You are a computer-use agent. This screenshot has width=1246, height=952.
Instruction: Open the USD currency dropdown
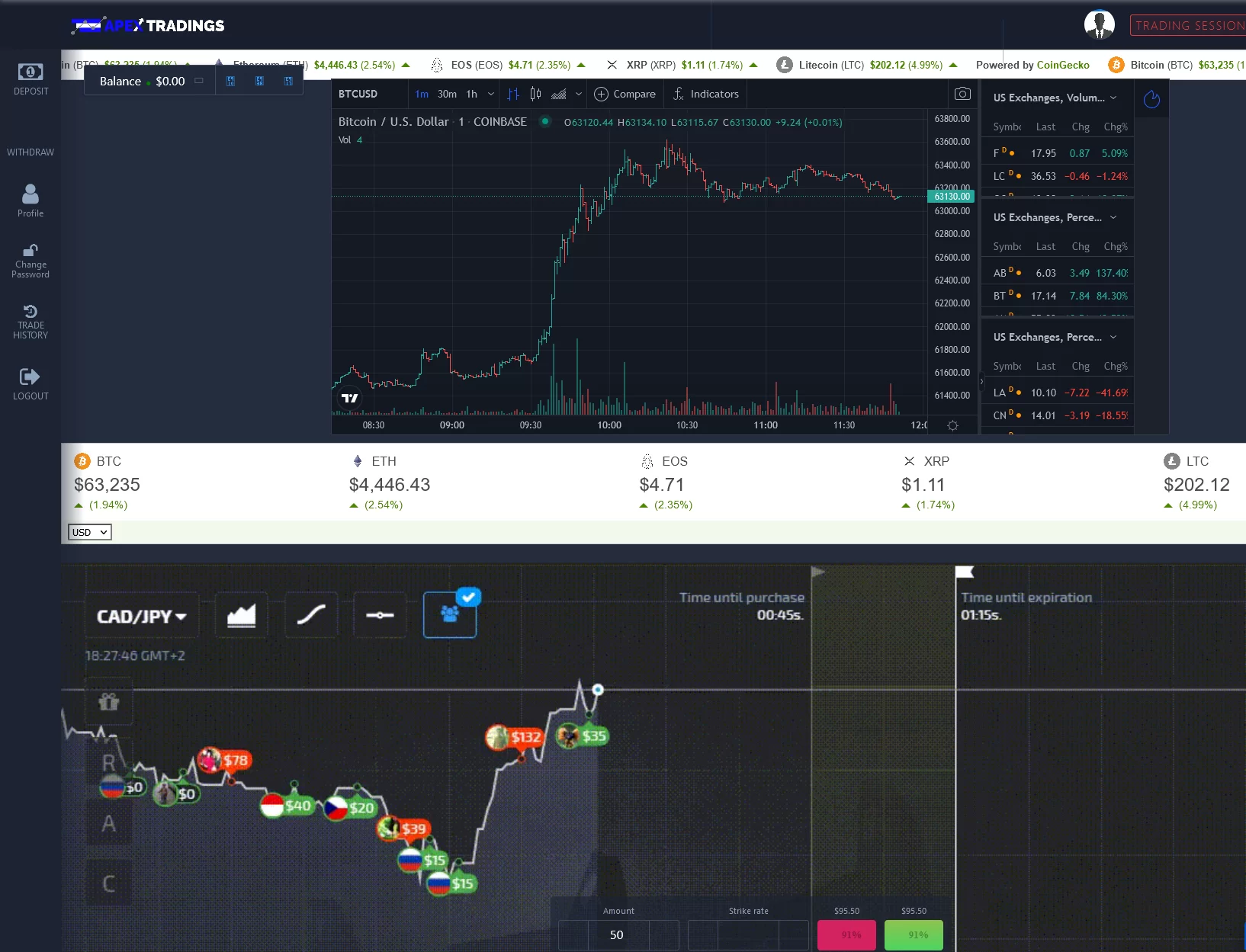[x=90, y=532]
